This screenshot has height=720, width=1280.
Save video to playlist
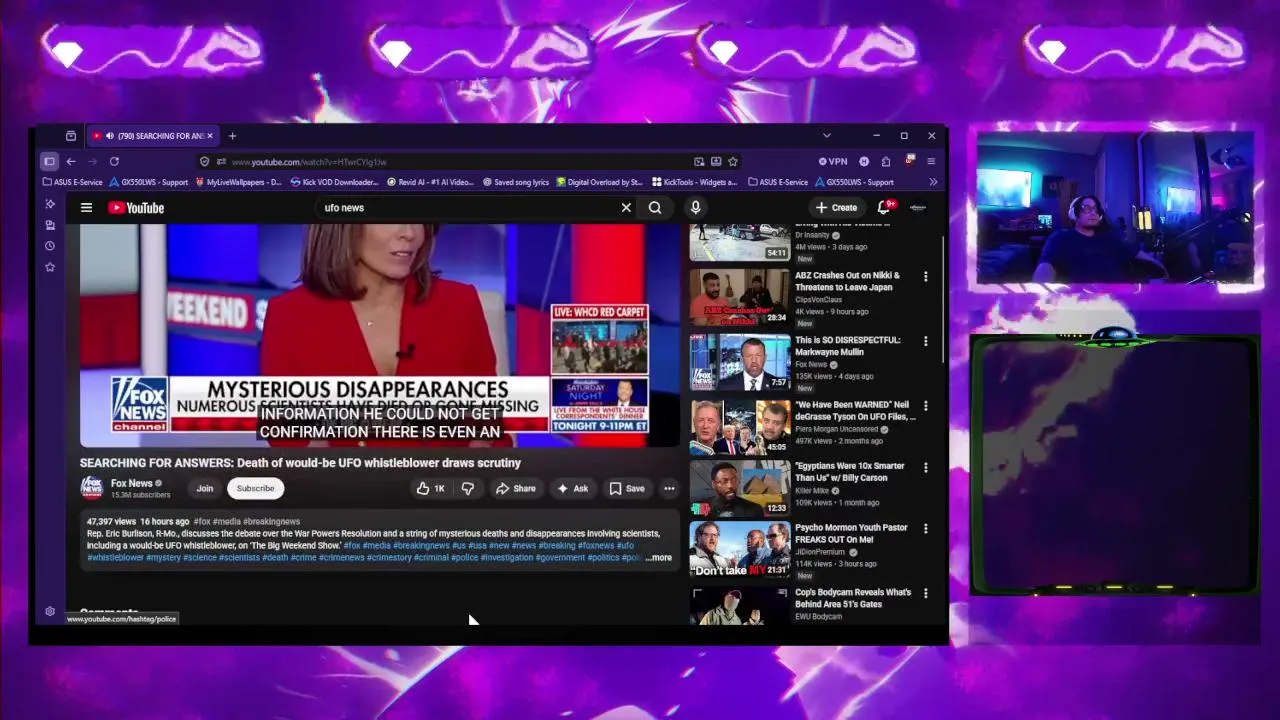(627, 488)
